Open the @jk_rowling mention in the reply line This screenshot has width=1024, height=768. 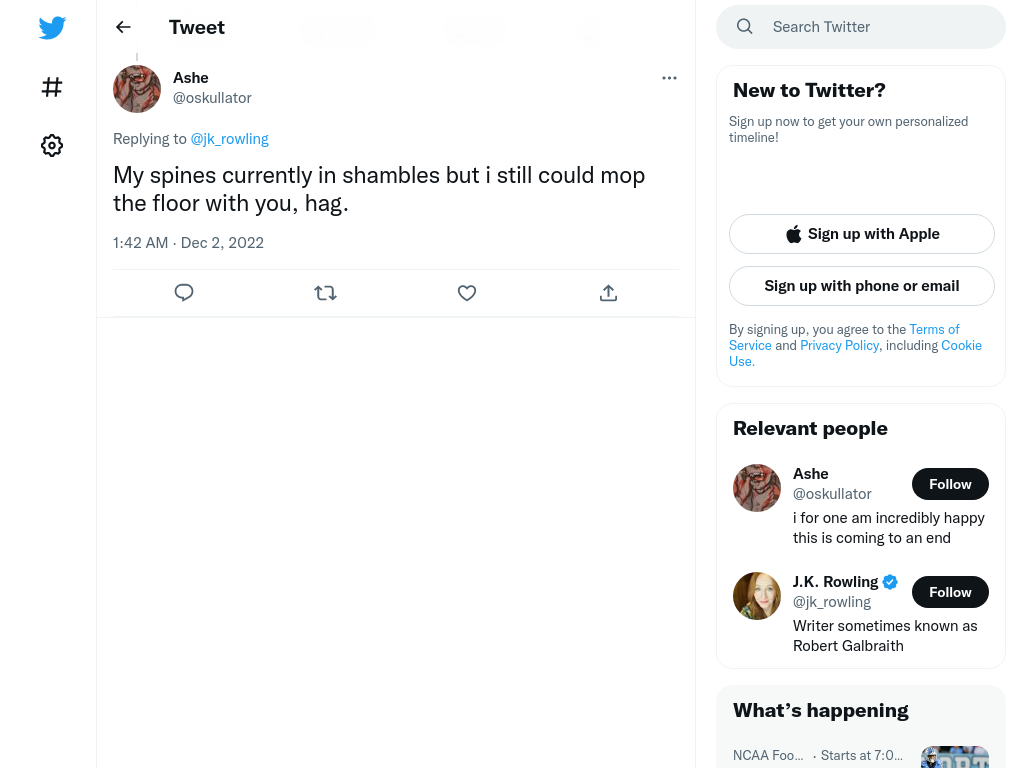point(229,139)
